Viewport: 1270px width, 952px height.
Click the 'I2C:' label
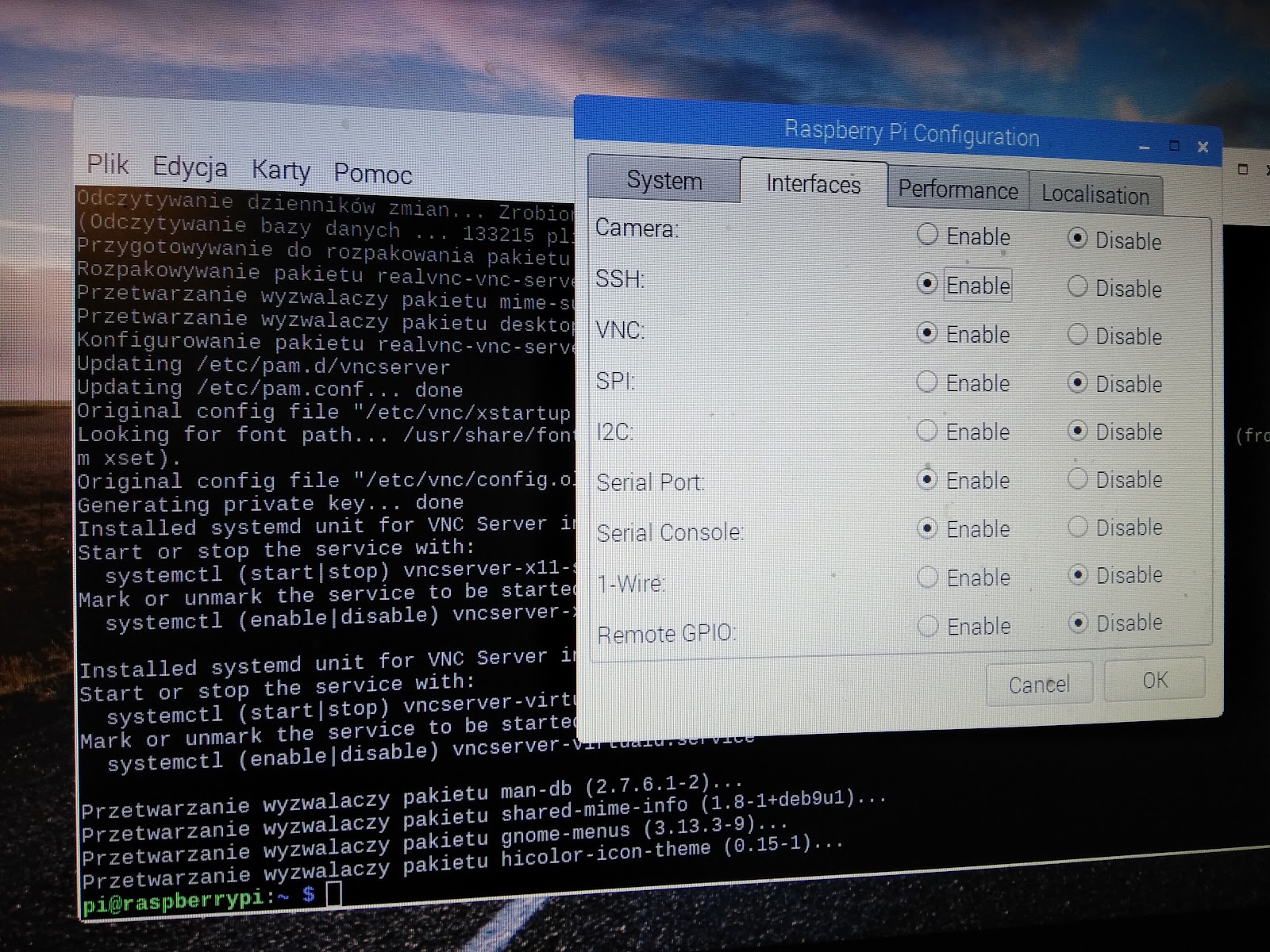[615, 432]
